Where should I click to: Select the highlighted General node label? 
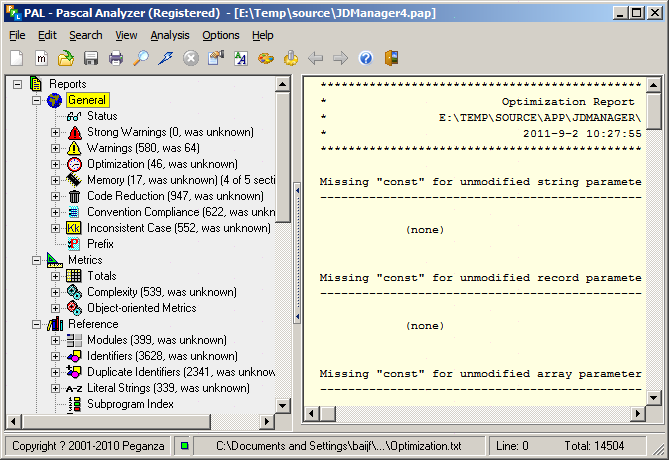[x=87, y=100]
